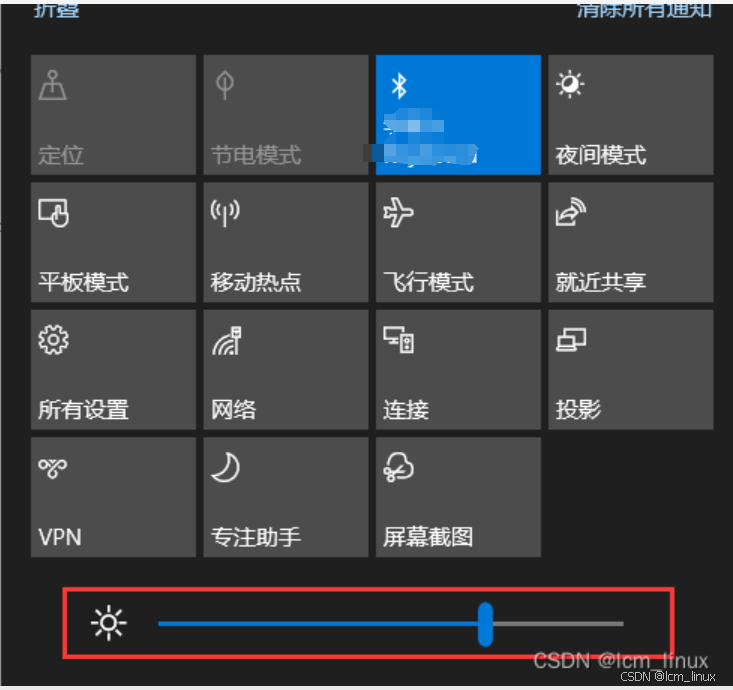Click 清除所有通知 clear all notifications link
This screenshot has height=690, width=733.
click(645, 9)
